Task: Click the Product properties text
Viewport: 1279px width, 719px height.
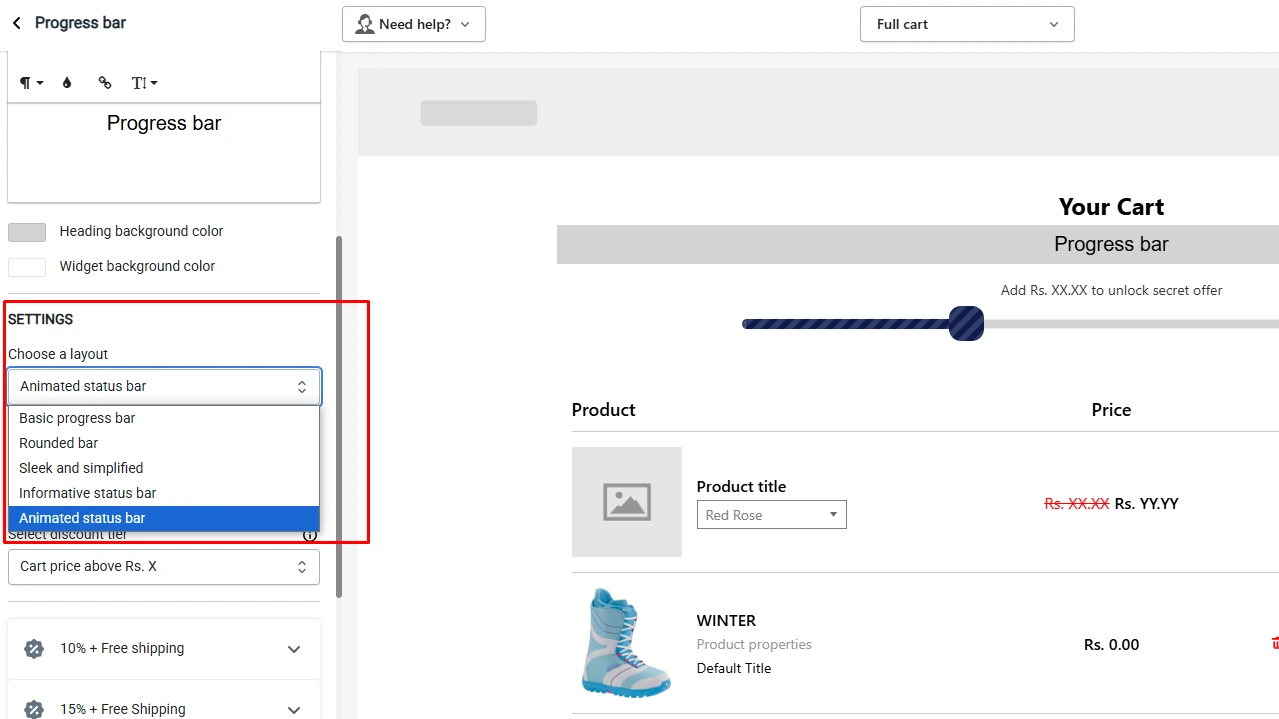Action: click(x=754, y=644)
